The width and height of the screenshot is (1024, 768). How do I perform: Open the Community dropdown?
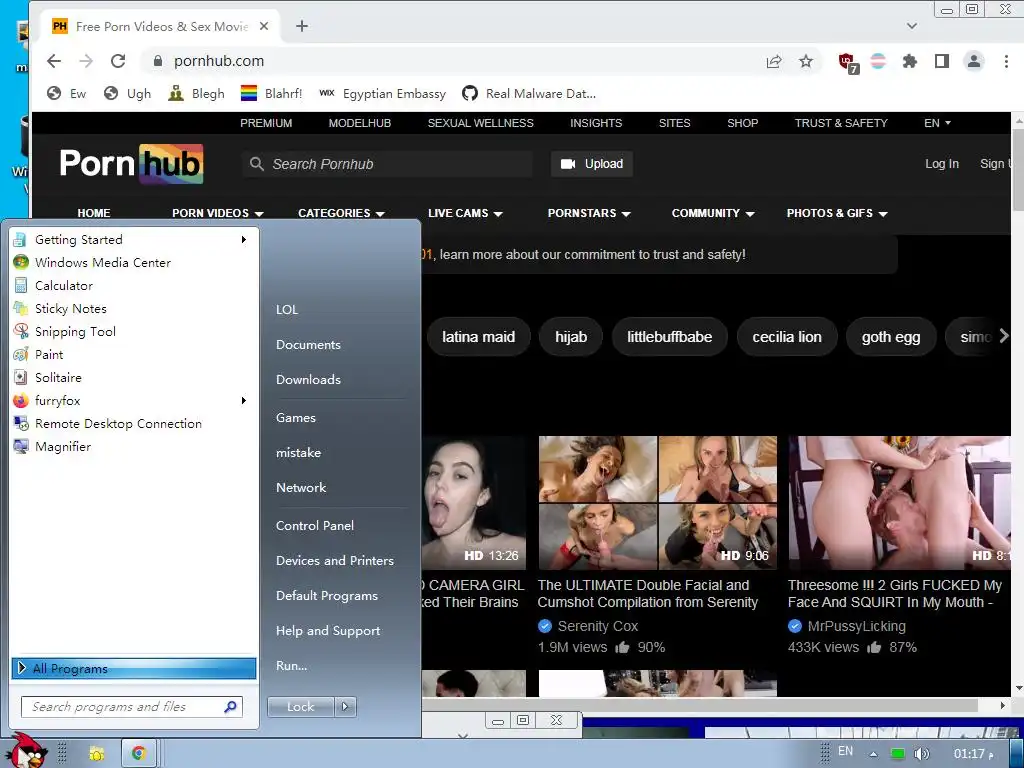point(712,214)
